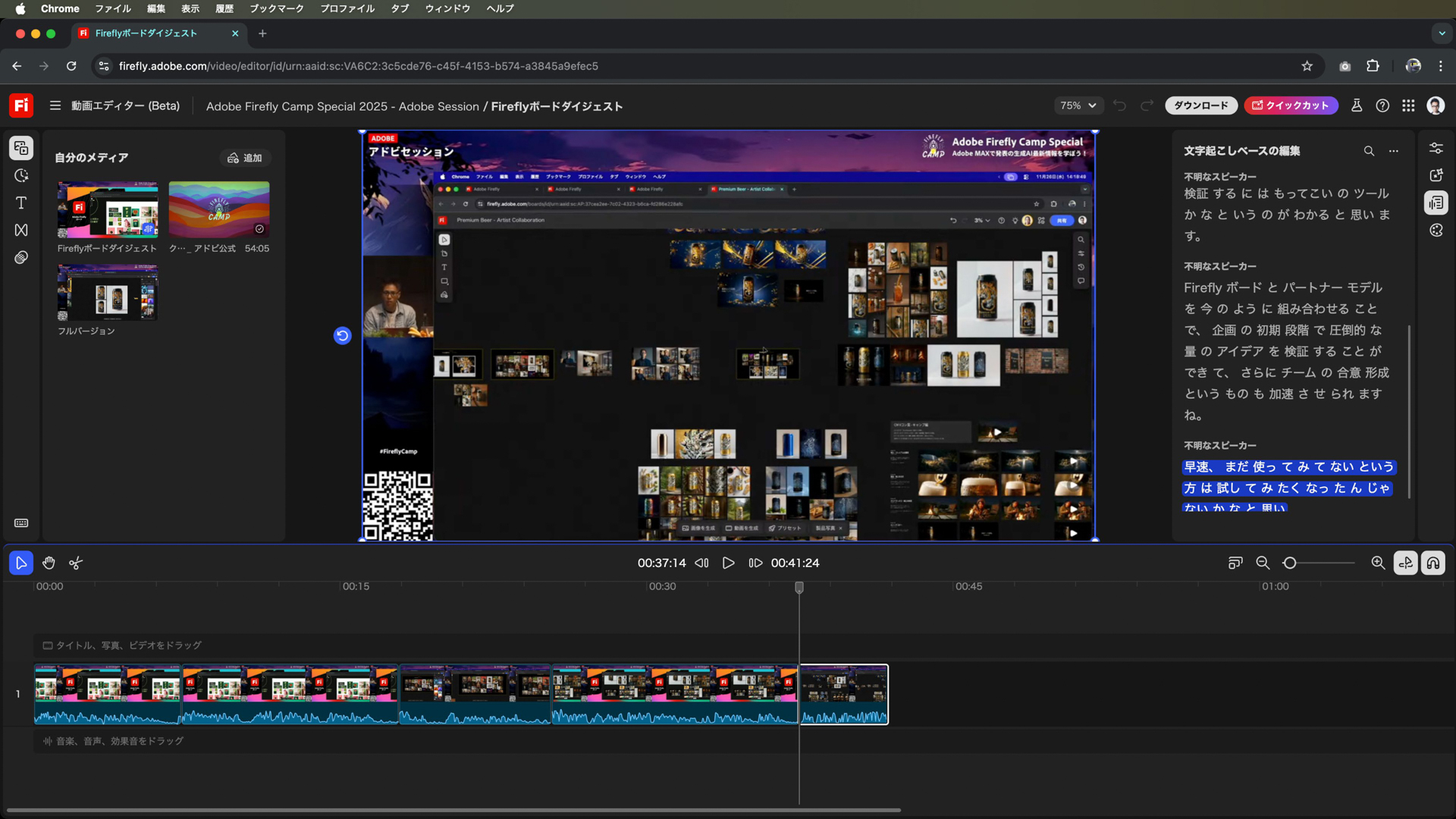Image resolution: width=1456 pixels, height=819 pixels.
Task: Click the timeline zoom slider handle
Action: pos(1290,563)
